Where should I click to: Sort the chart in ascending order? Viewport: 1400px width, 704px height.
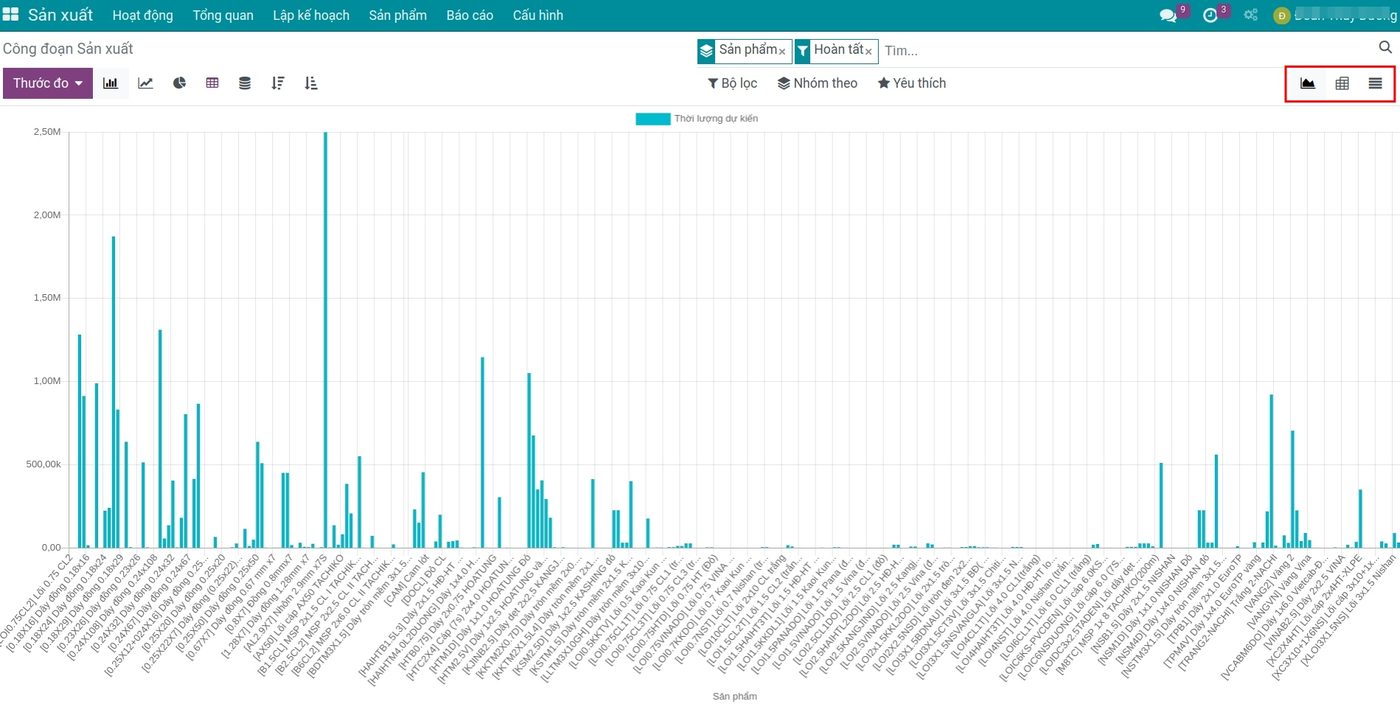[x=311, y=83]
